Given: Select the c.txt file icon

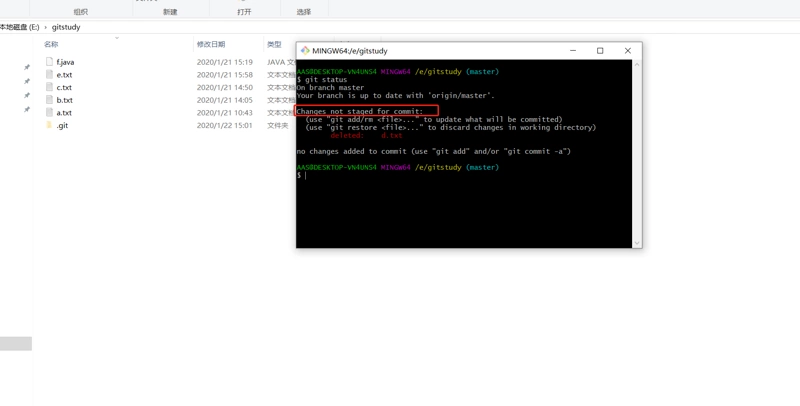Looking at the screenshot, I should tap(49, 87).
